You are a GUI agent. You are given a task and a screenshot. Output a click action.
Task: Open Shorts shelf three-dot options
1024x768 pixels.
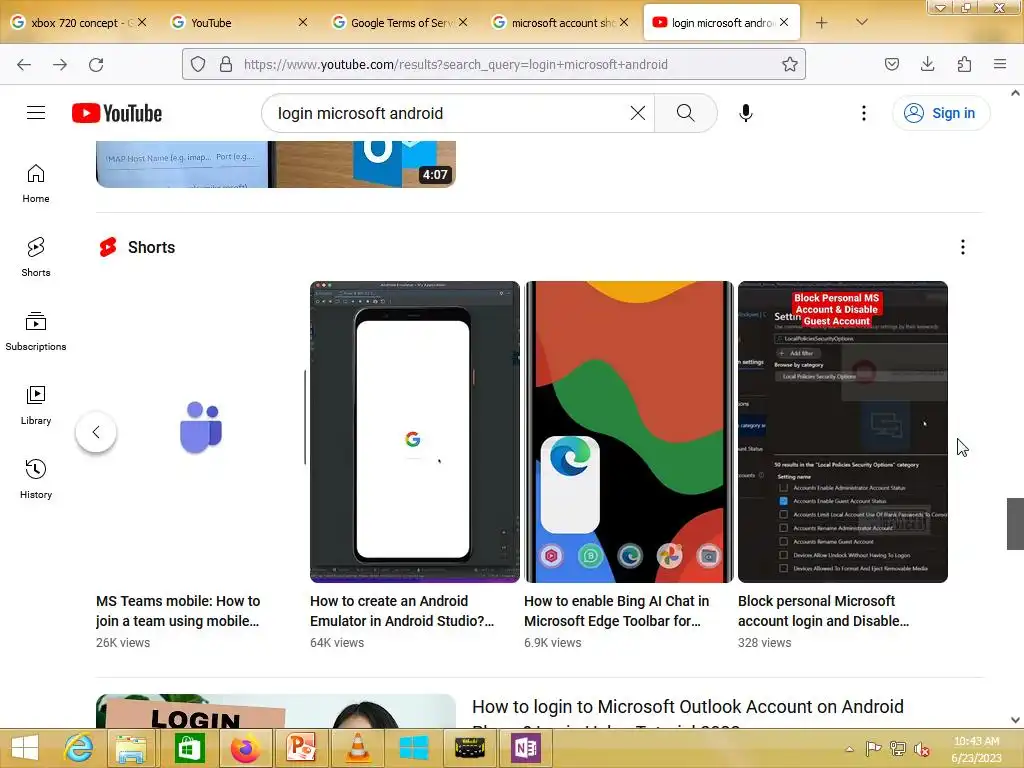point(963,247)
